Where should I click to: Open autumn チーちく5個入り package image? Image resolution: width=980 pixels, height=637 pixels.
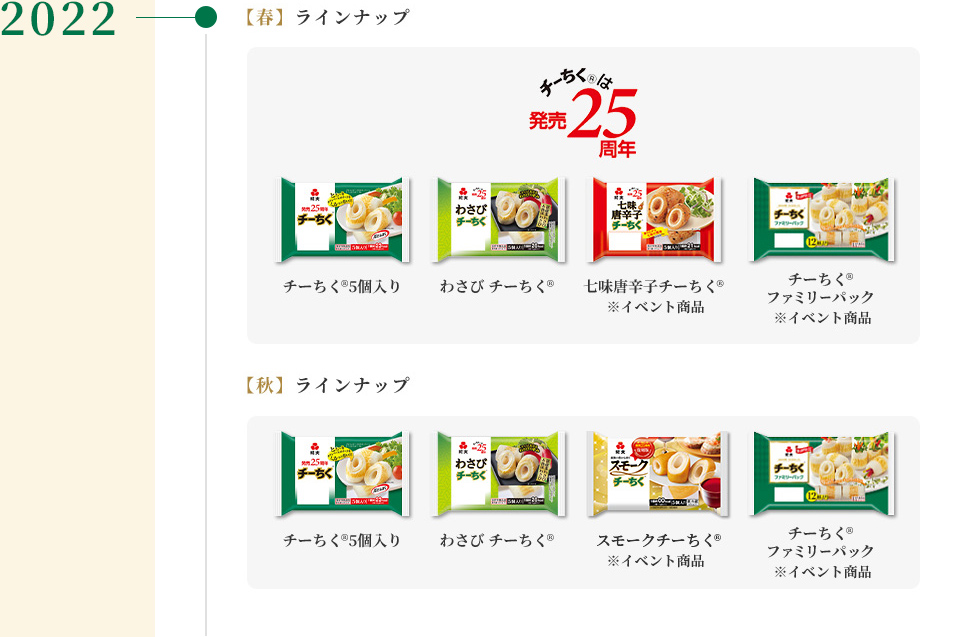342,474
